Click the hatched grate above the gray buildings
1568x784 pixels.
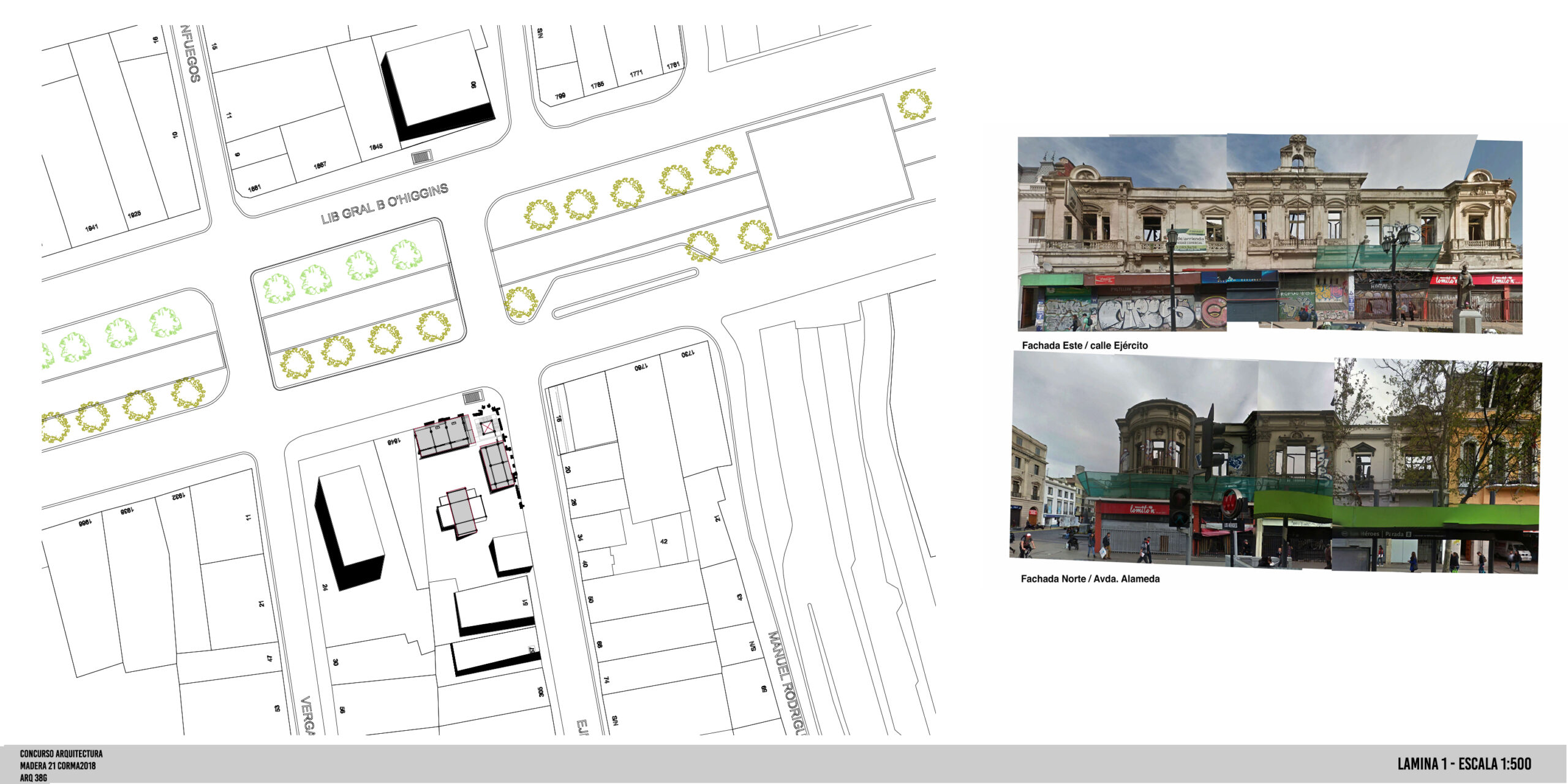pos(473,398)
